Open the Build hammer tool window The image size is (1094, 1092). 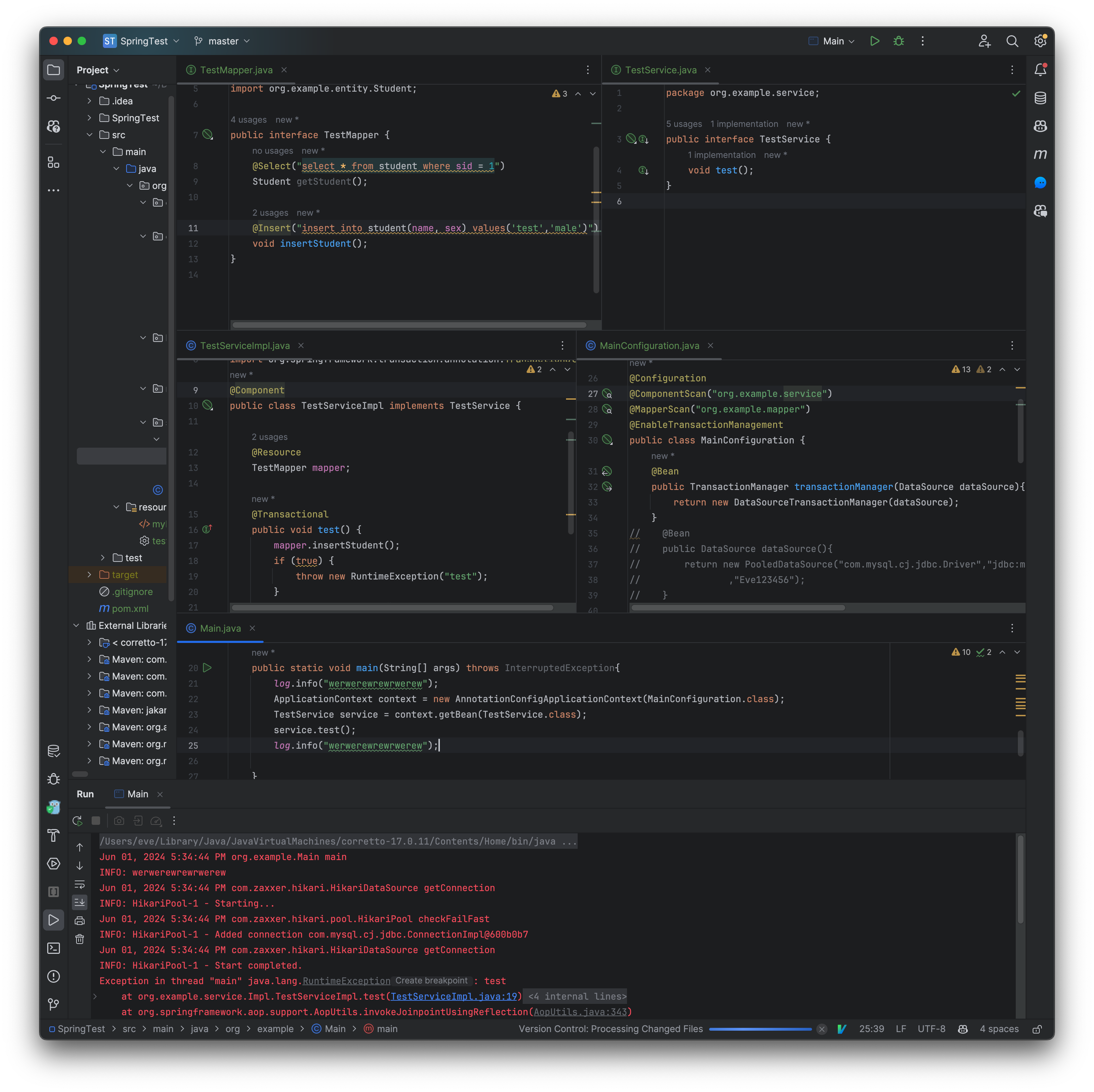54,835
